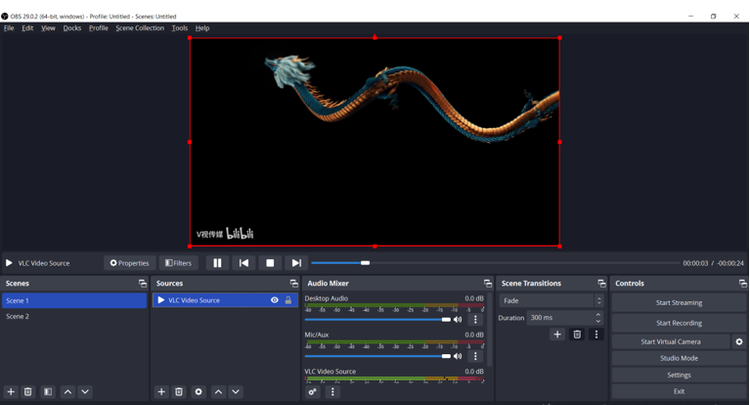Open the Docks menu
This screenshot has height=405, width=750.
click(x=72, y=28)
